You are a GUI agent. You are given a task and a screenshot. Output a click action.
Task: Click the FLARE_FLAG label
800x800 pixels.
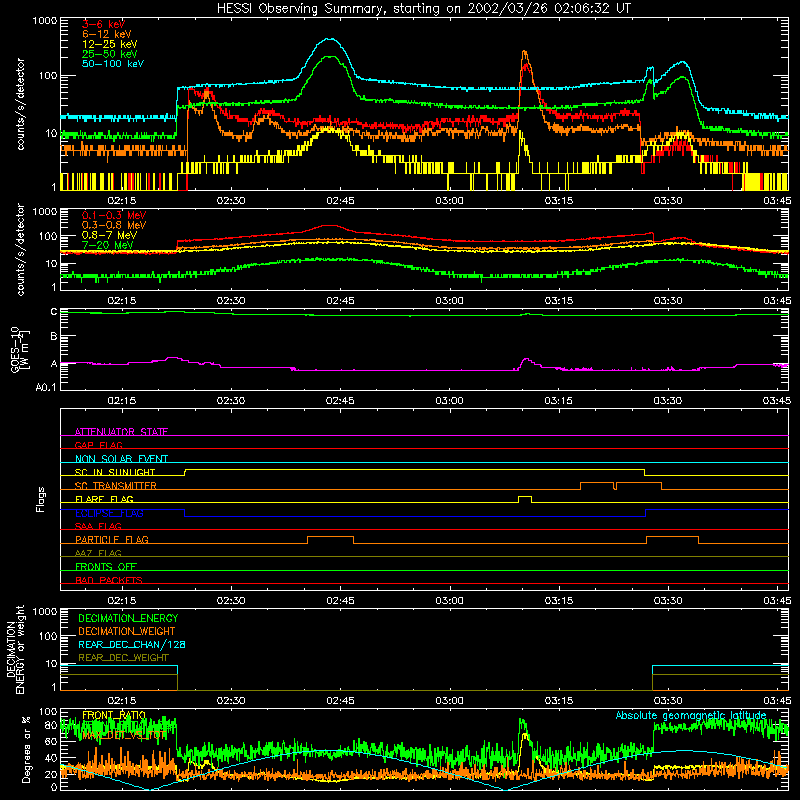tap(104, 499)
